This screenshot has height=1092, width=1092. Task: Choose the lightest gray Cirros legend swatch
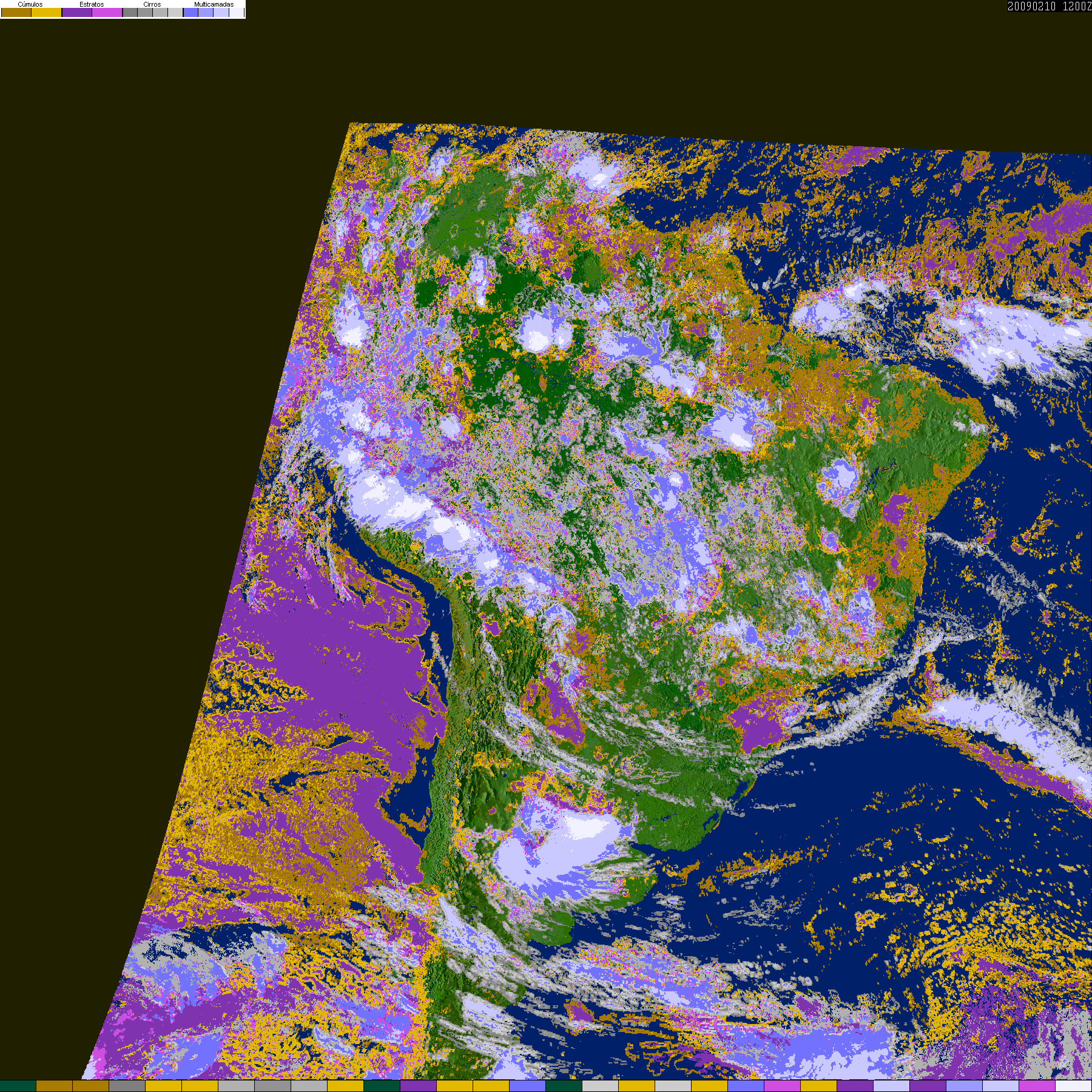pyautogui.click(x=175, y=12)
